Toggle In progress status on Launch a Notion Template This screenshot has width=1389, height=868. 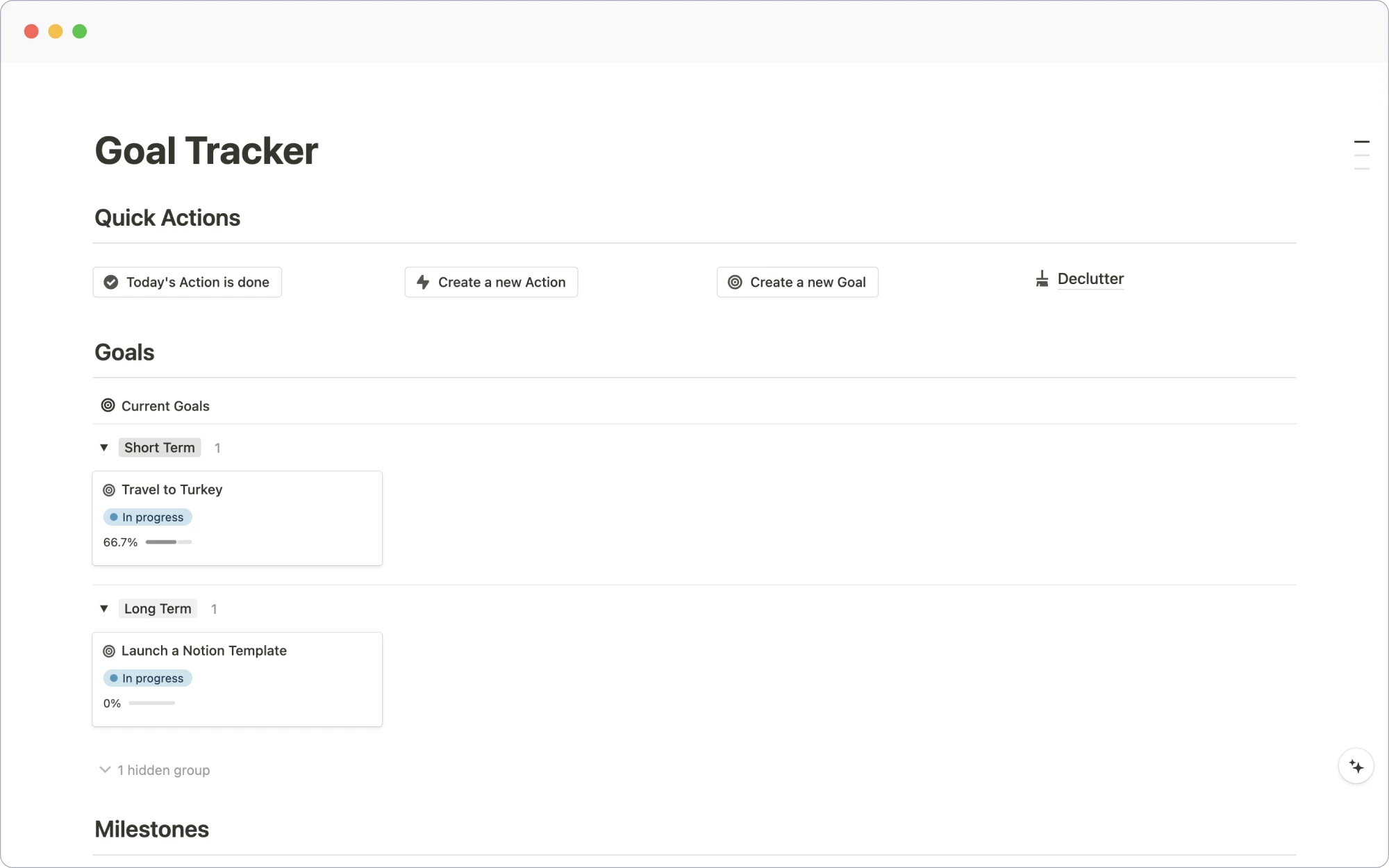click(148, 678)
